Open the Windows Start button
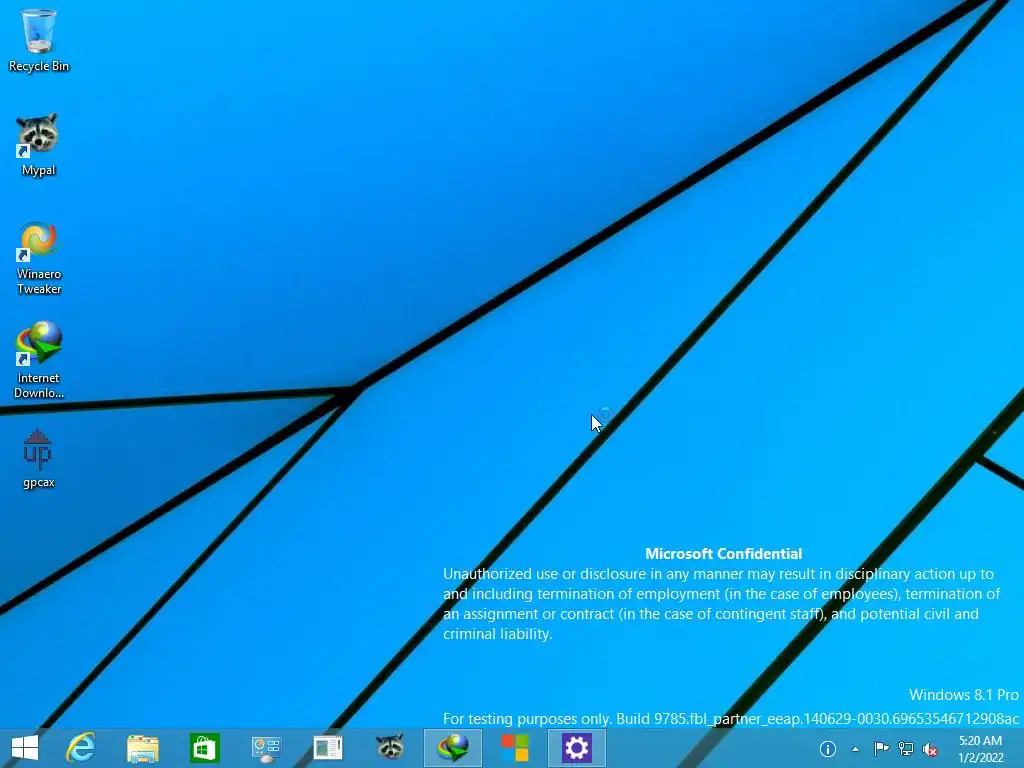The width and height of the screenshot is (1024, 768). click(x=25, y=748)
